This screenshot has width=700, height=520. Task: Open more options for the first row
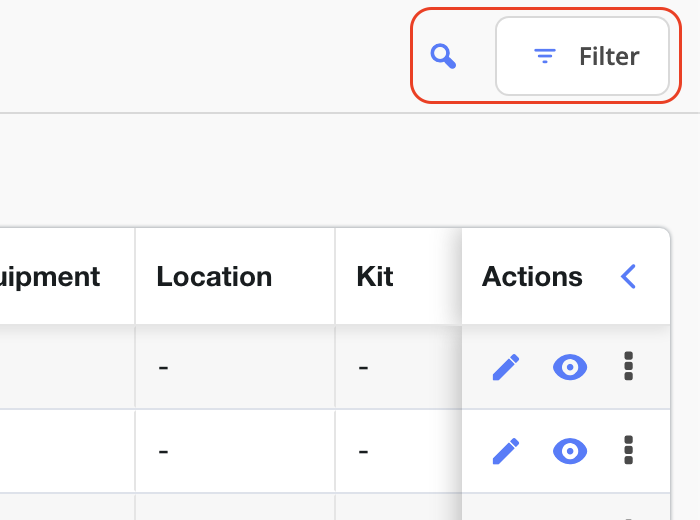628,366
